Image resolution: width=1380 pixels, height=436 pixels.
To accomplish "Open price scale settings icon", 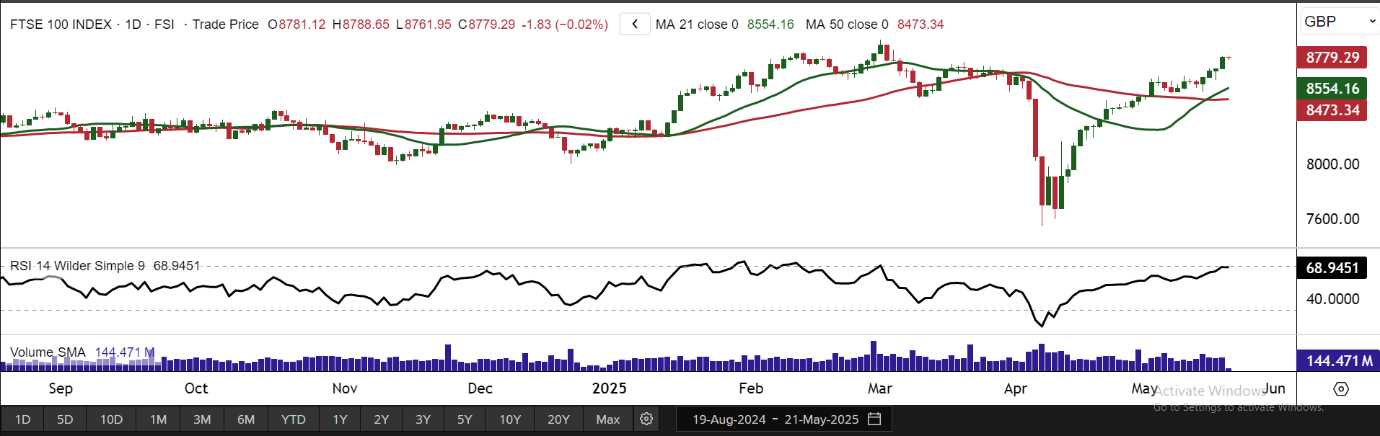I will pyautogui.click(x=1341, y=389).
